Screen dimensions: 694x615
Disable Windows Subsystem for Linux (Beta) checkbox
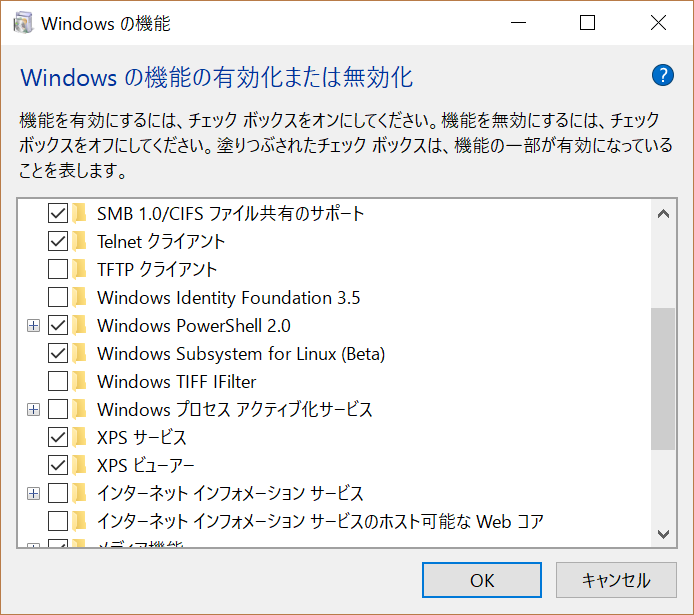click(x=58, y=353)
